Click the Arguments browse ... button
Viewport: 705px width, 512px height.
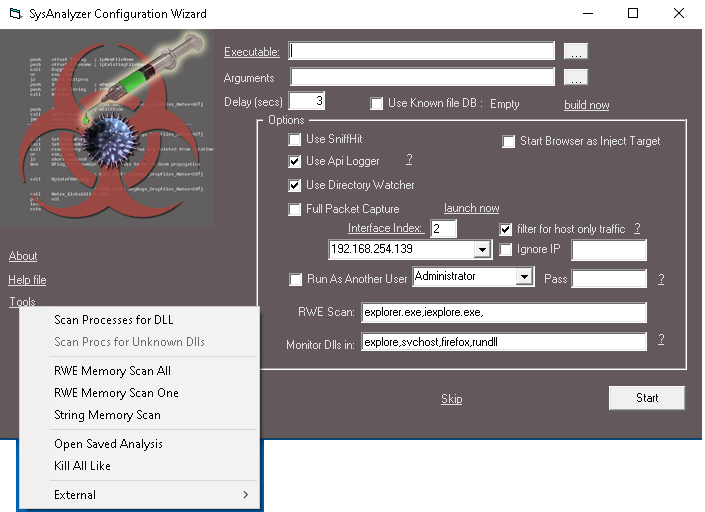tap(576, 77)
